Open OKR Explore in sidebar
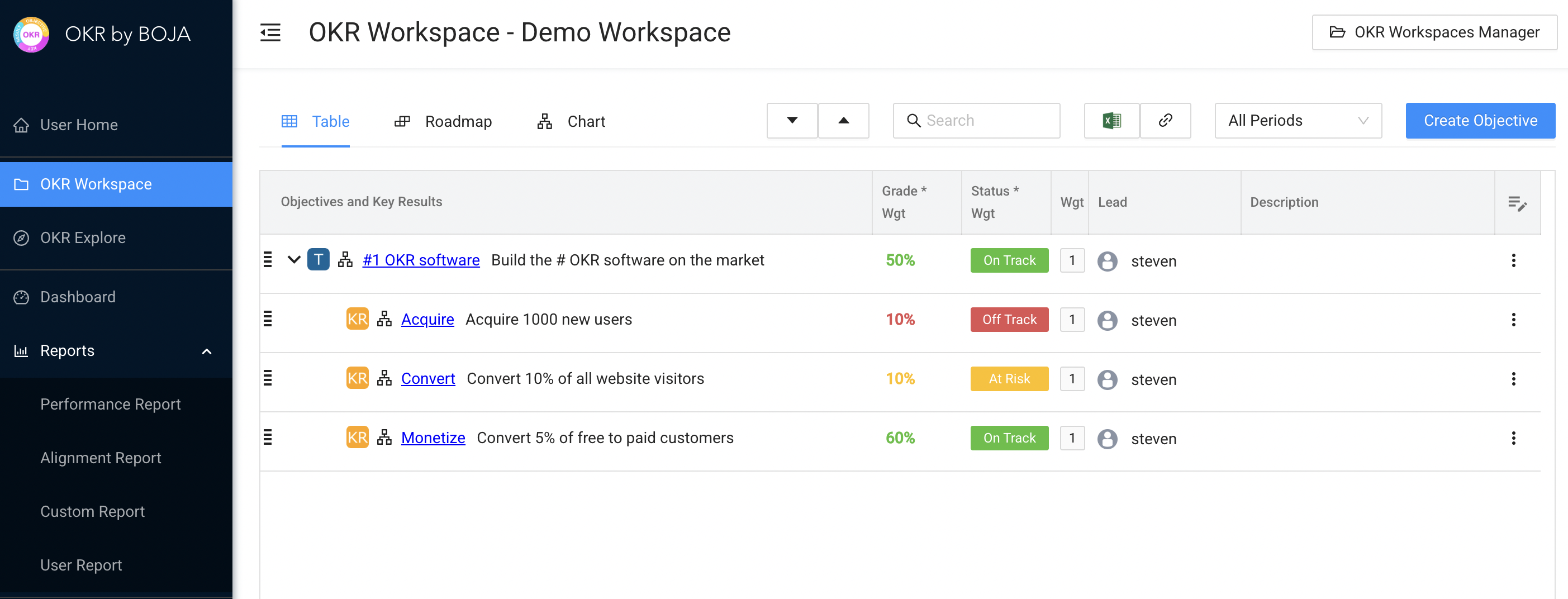This screenshot has width=1568, height=599. 116,237
